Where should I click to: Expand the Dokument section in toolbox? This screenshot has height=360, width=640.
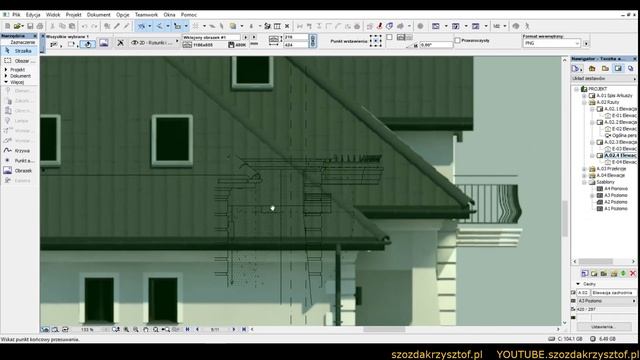pyautogui.click(x=6, y=76)
